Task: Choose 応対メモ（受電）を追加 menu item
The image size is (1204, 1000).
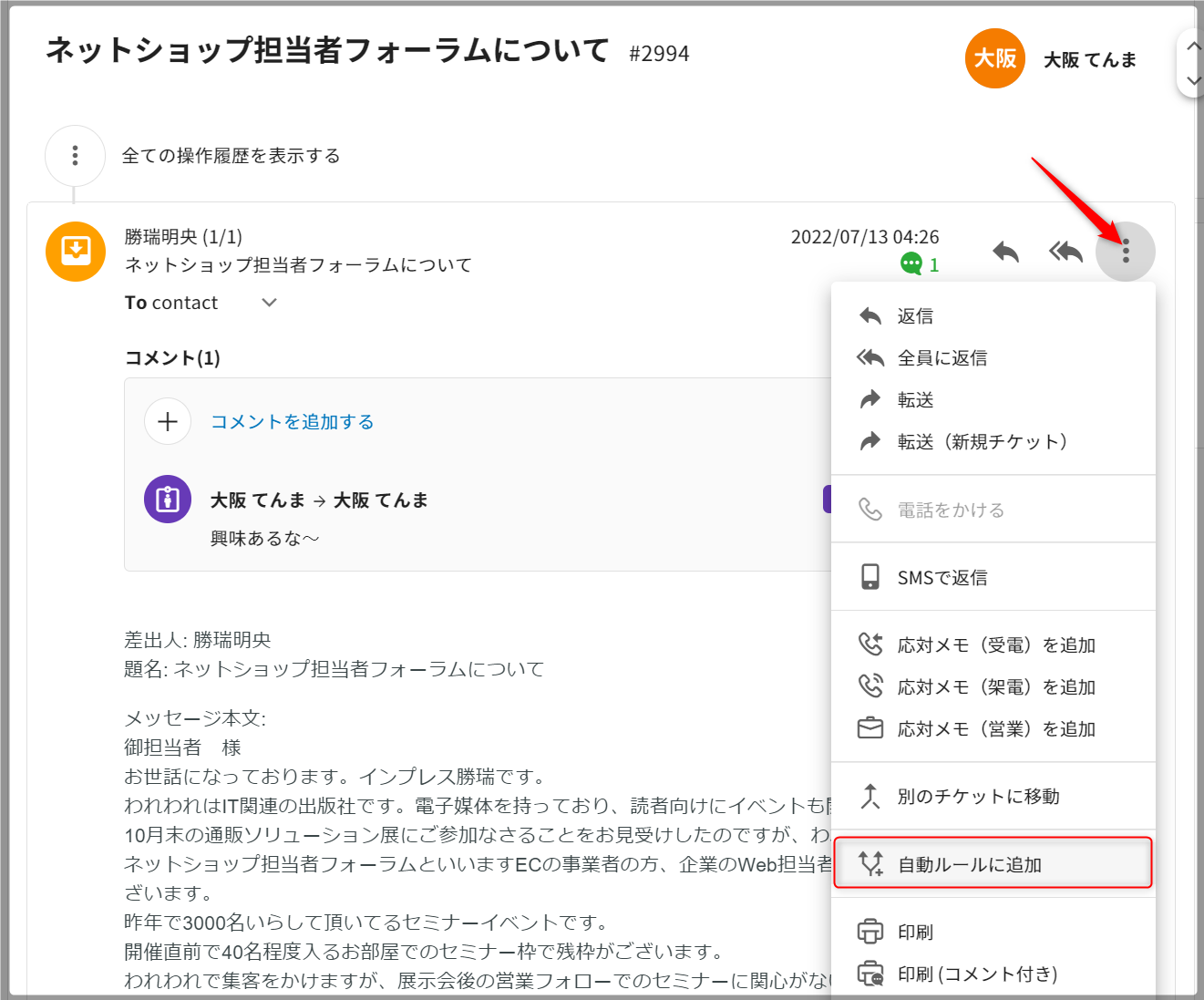Action: pos(995,645)
